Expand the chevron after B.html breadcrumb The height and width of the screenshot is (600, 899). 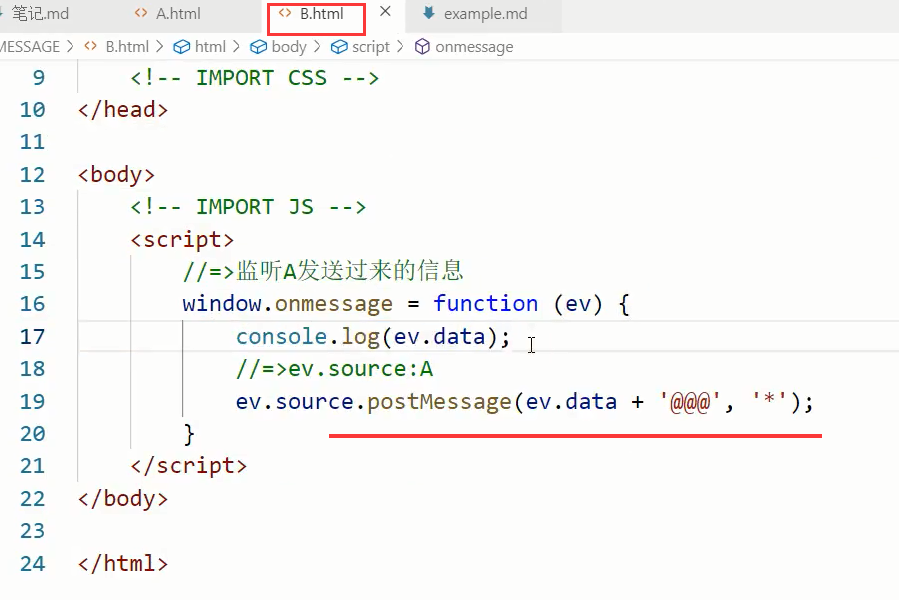159,46
